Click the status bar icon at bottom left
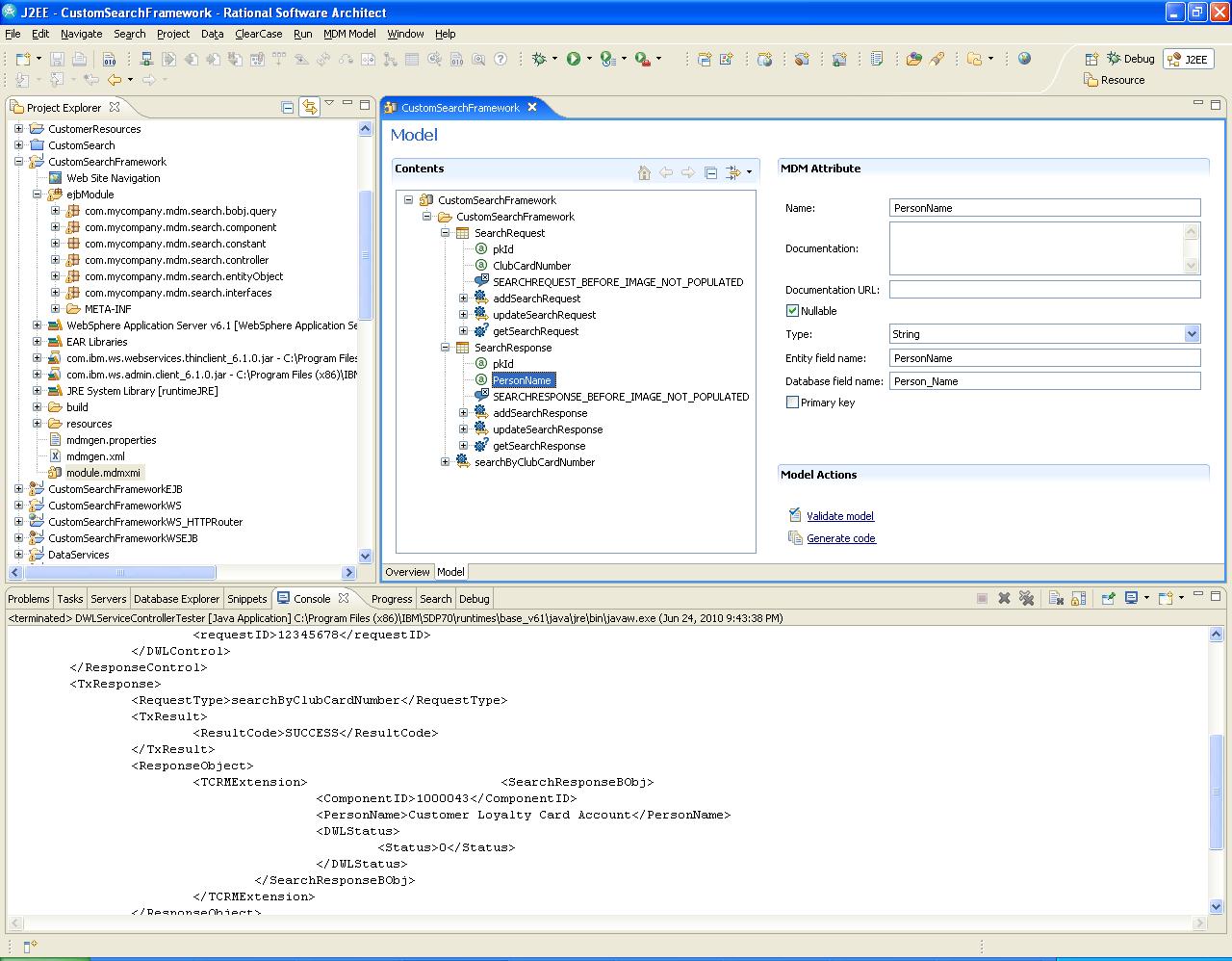The height and width of the screenshot is (961, 1232). 29,947
